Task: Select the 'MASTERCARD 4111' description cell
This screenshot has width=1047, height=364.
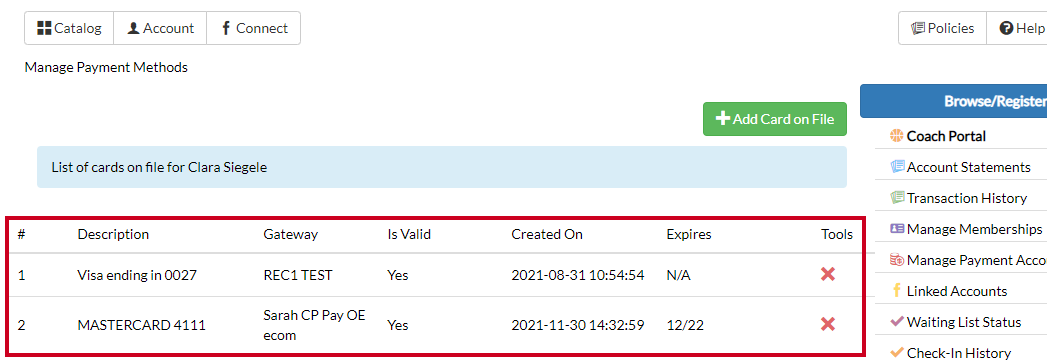Action: [142, 325]
